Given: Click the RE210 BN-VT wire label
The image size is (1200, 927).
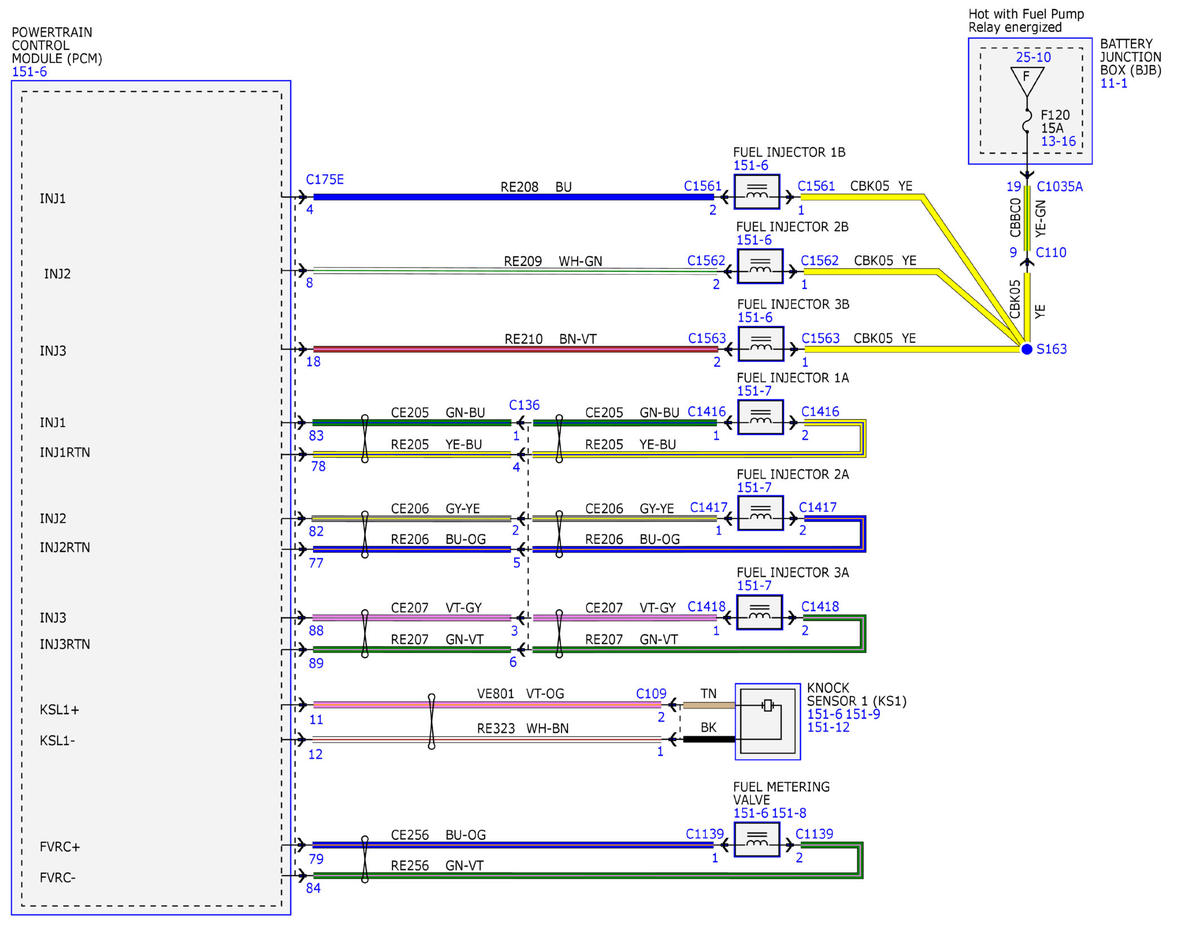Looking at the screenshot, I should click(x=550, y=339).
